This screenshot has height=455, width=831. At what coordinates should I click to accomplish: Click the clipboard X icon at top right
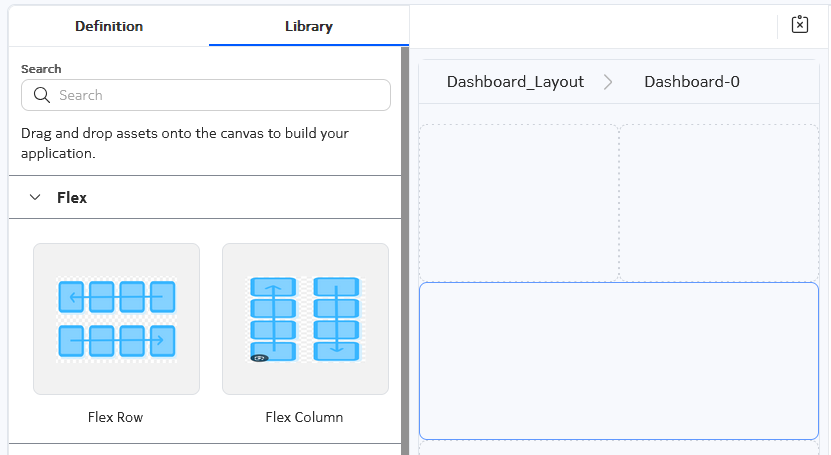800,25
